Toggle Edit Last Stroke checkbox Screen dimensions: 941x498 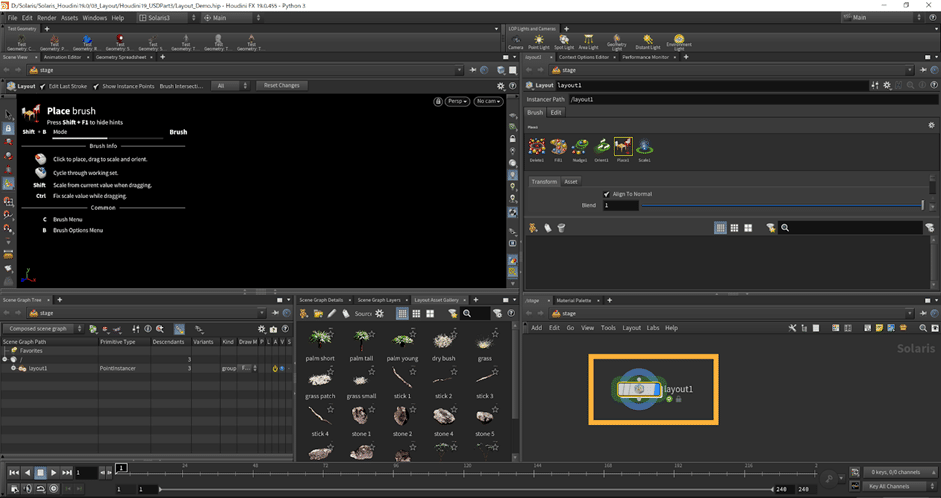[43, 86]
